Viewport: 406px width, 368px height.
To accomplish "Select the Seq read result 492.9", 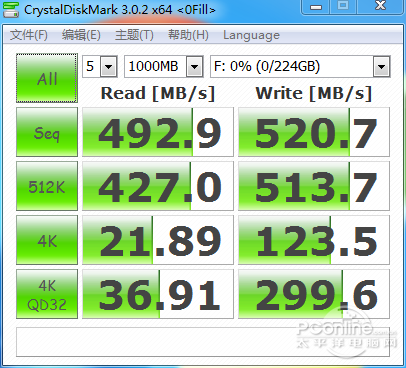I will point(158,132).
